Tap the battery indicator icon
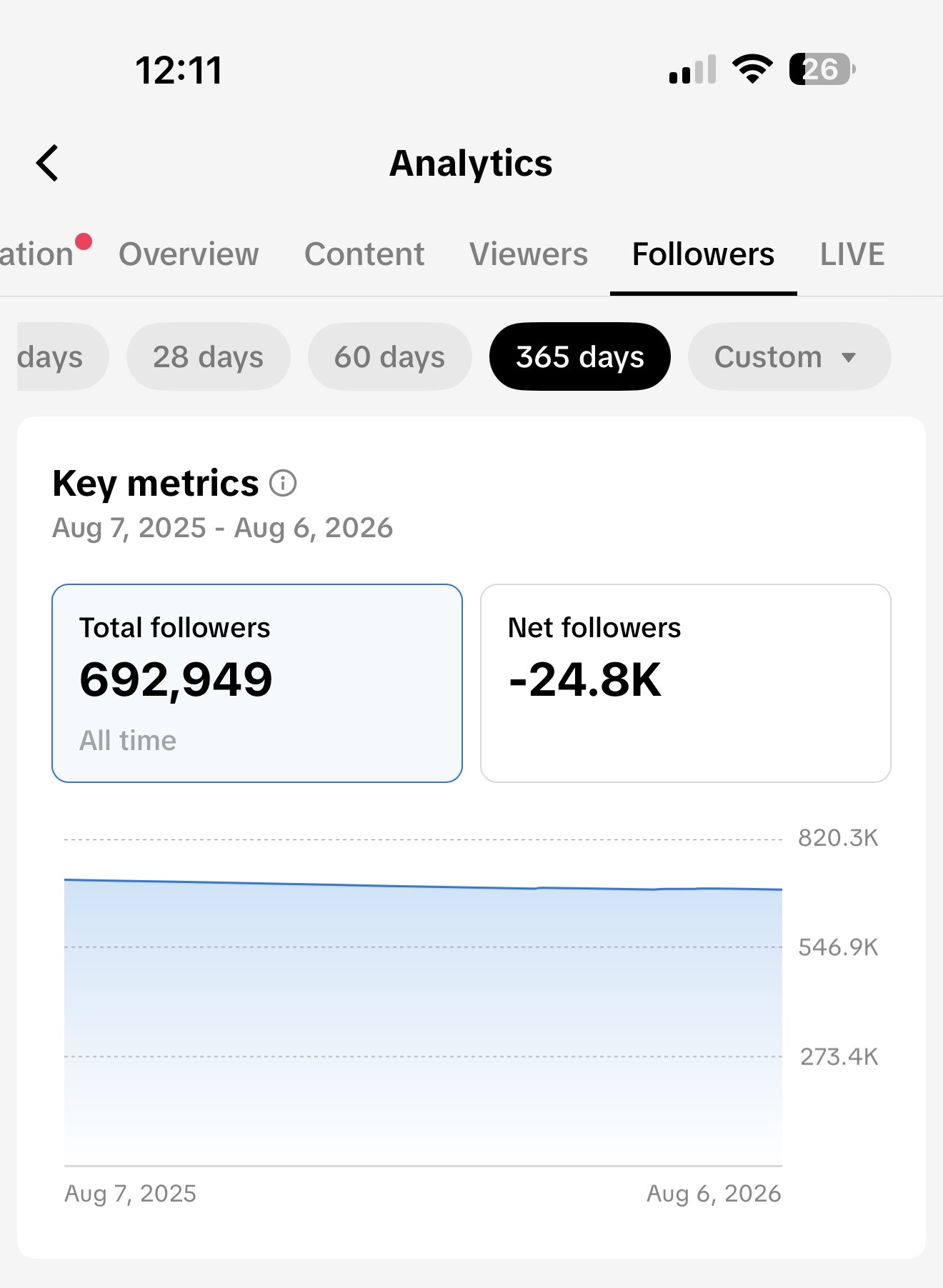The width and height of the screenshot is (943, 1288). click(x=822, y=69)
